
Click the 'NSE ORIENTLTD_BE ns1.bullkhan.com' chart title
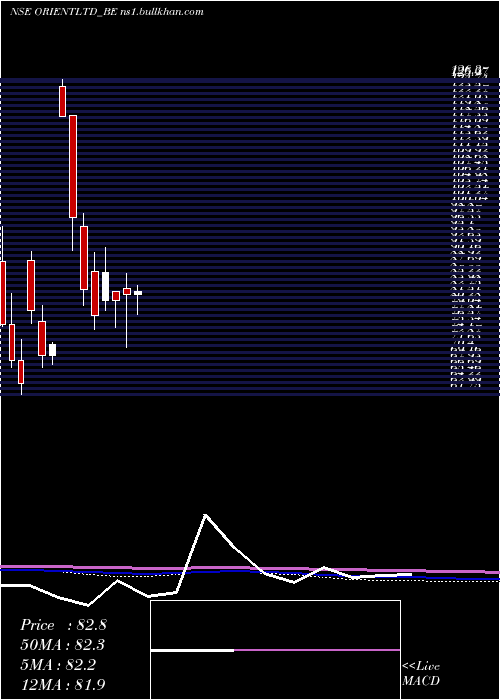(106, 12)
